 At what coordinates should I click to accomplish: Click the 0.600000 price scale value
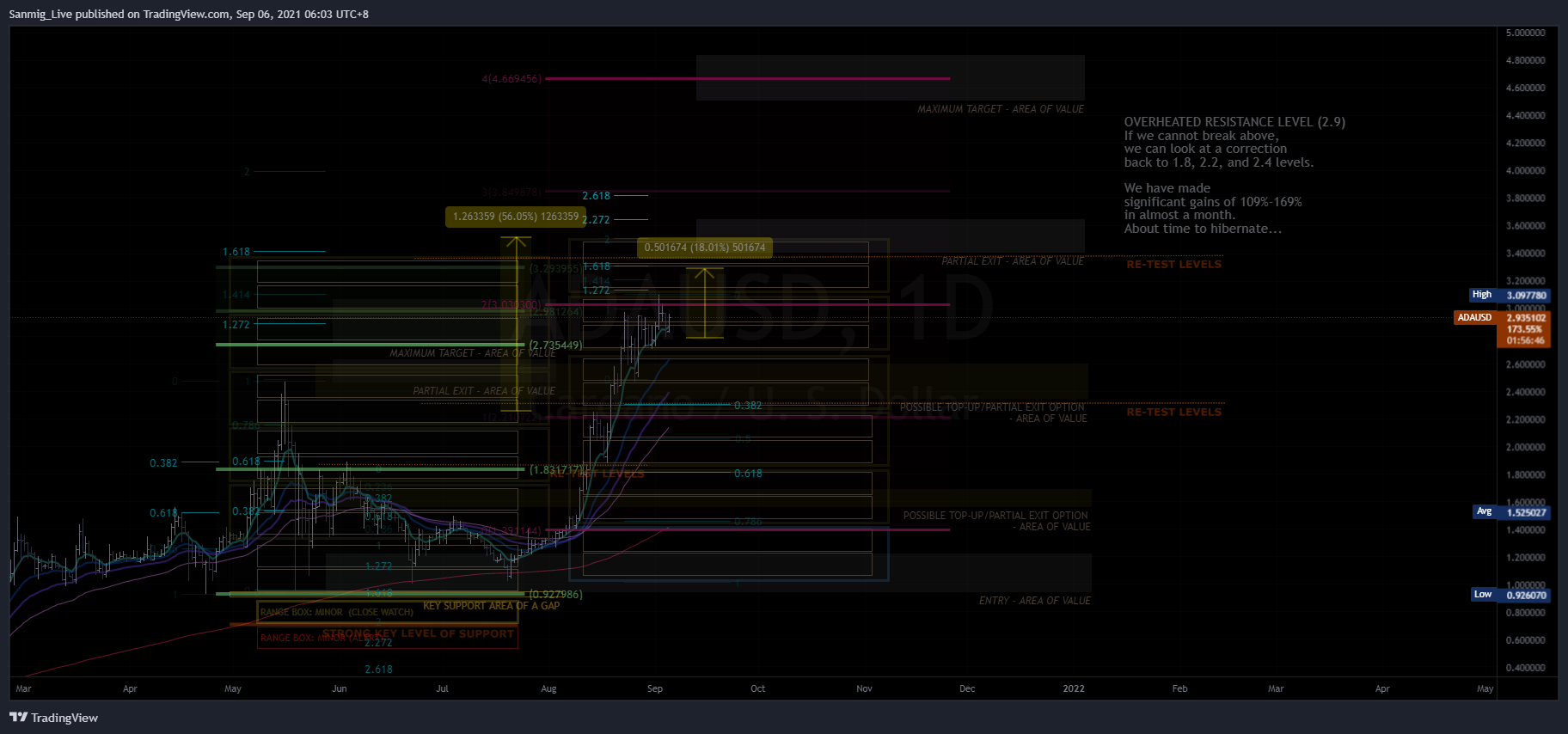(1526, 640)
